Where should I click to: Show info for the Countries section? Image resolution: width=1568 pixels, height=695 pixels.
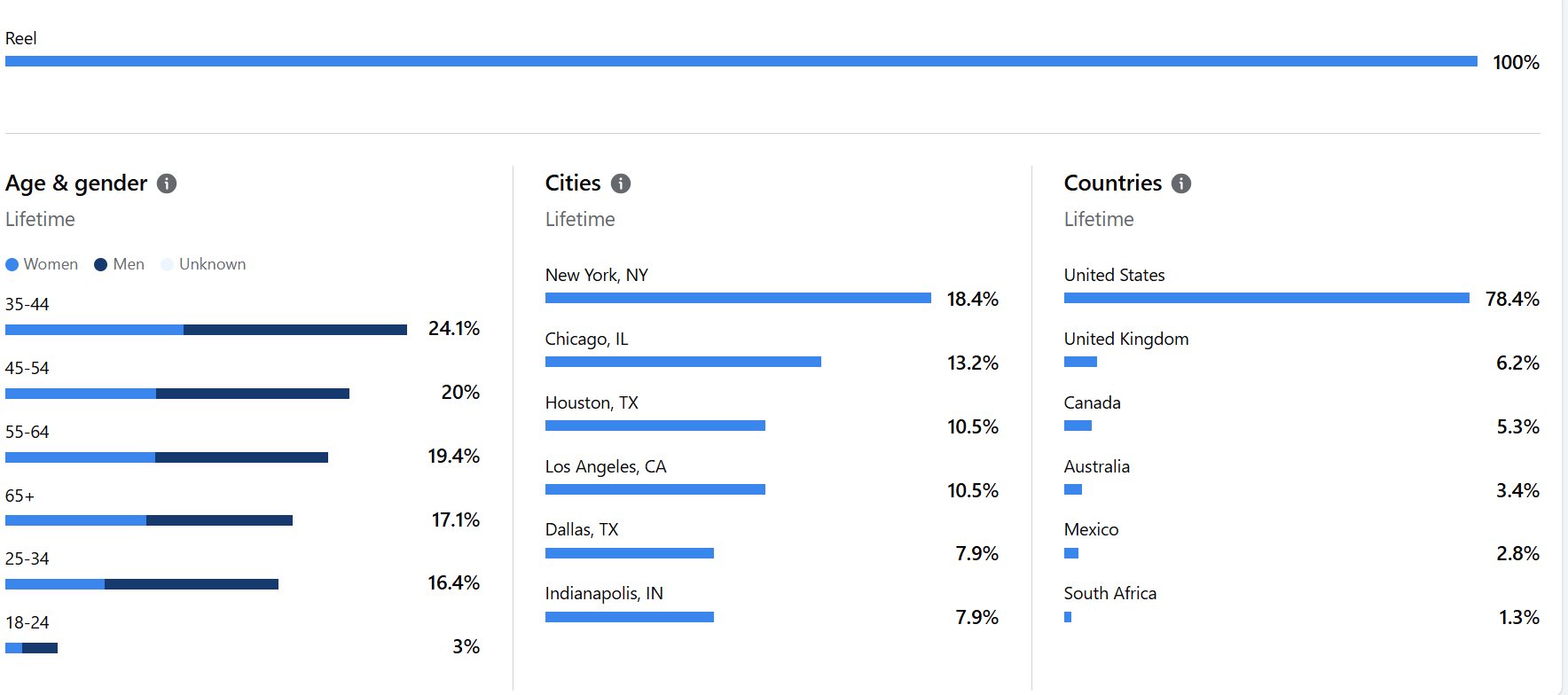[1181, 184]
